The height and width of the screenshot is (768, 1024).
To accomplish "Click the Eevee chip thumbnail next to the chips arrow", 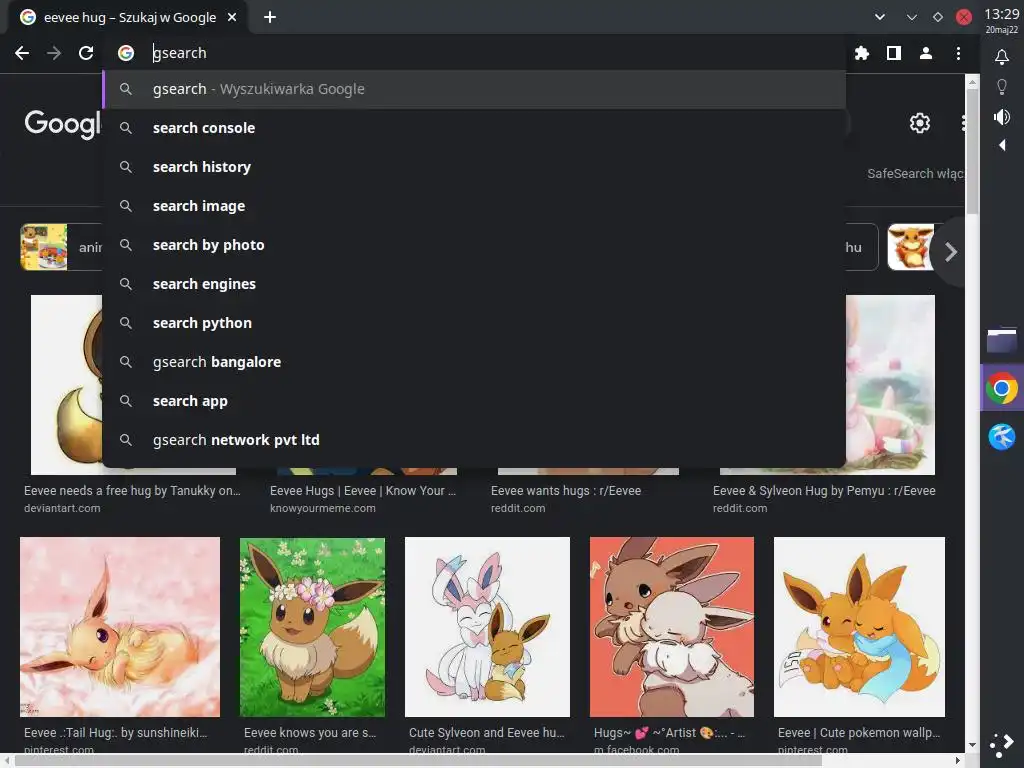I will 912,247.
